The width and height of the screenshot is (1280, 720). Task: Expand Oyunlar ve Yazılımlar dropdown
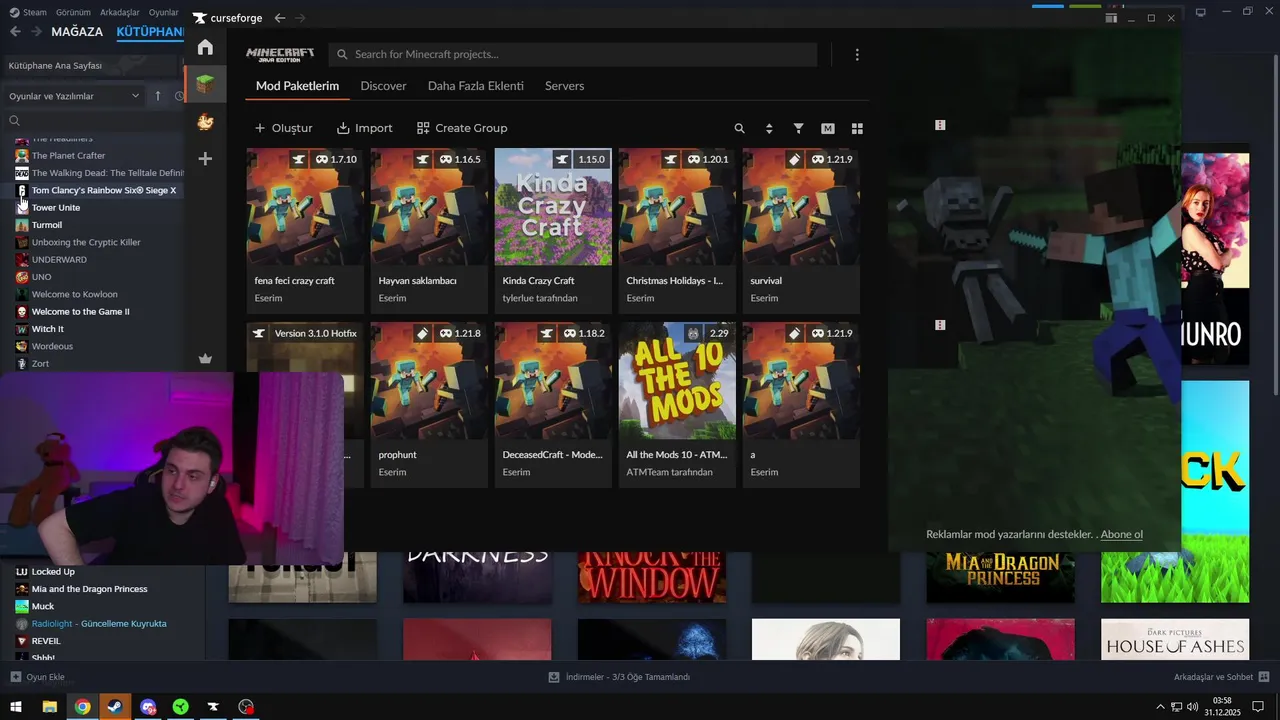tap(73, 96)
